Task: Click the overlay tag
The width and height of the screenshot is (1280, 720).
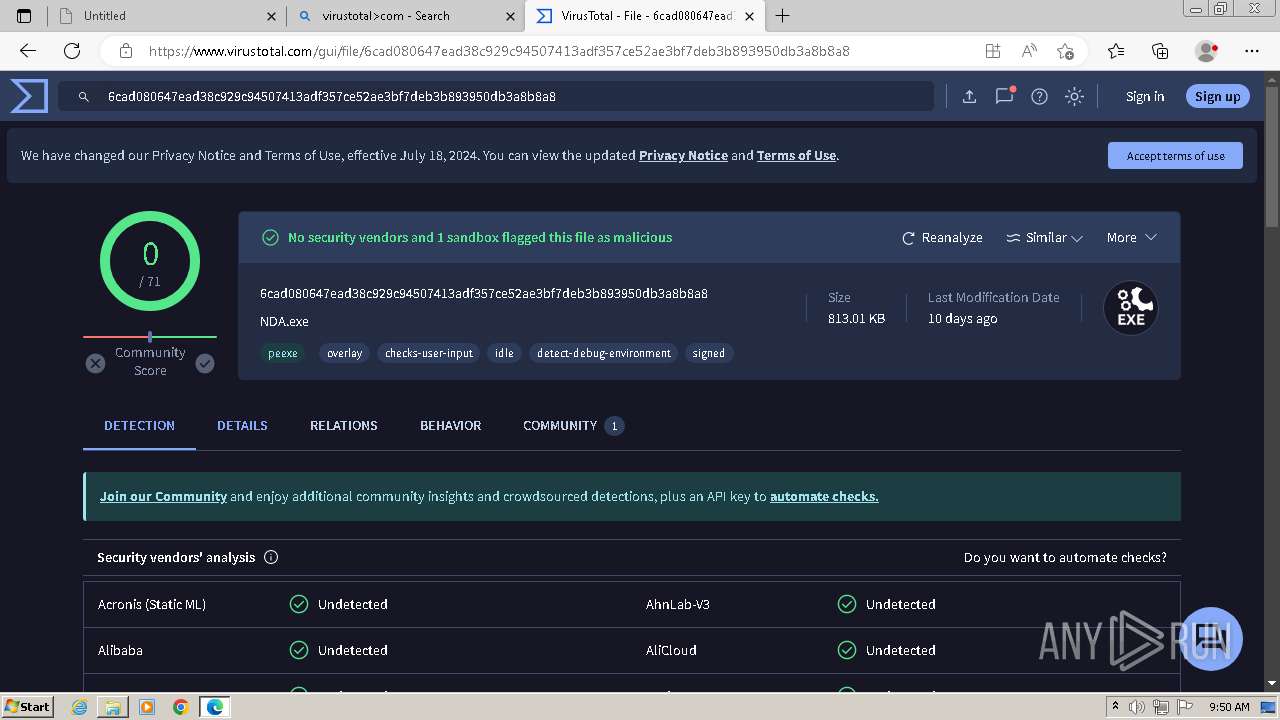Action: pyautogui.click(x=344, y=353)
